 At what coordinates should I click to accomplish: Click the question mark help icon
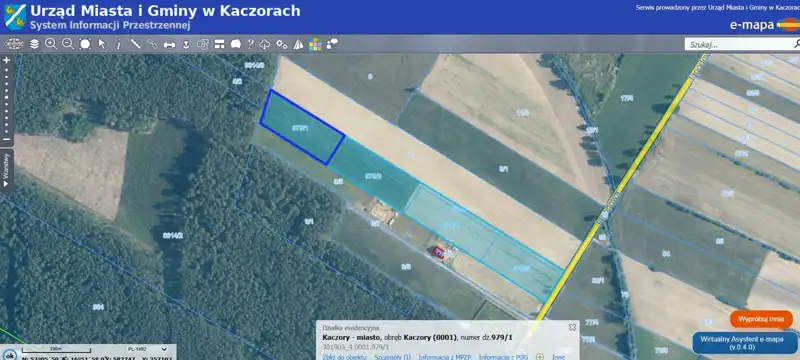[x=251, y=44]
